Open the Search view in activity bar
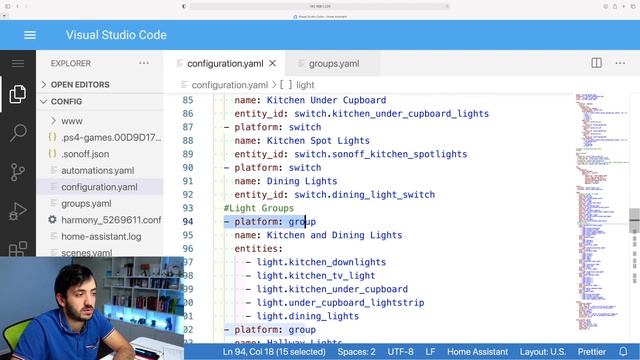The height and width of the screenshot is (360, 640). [x=18, y=133]
